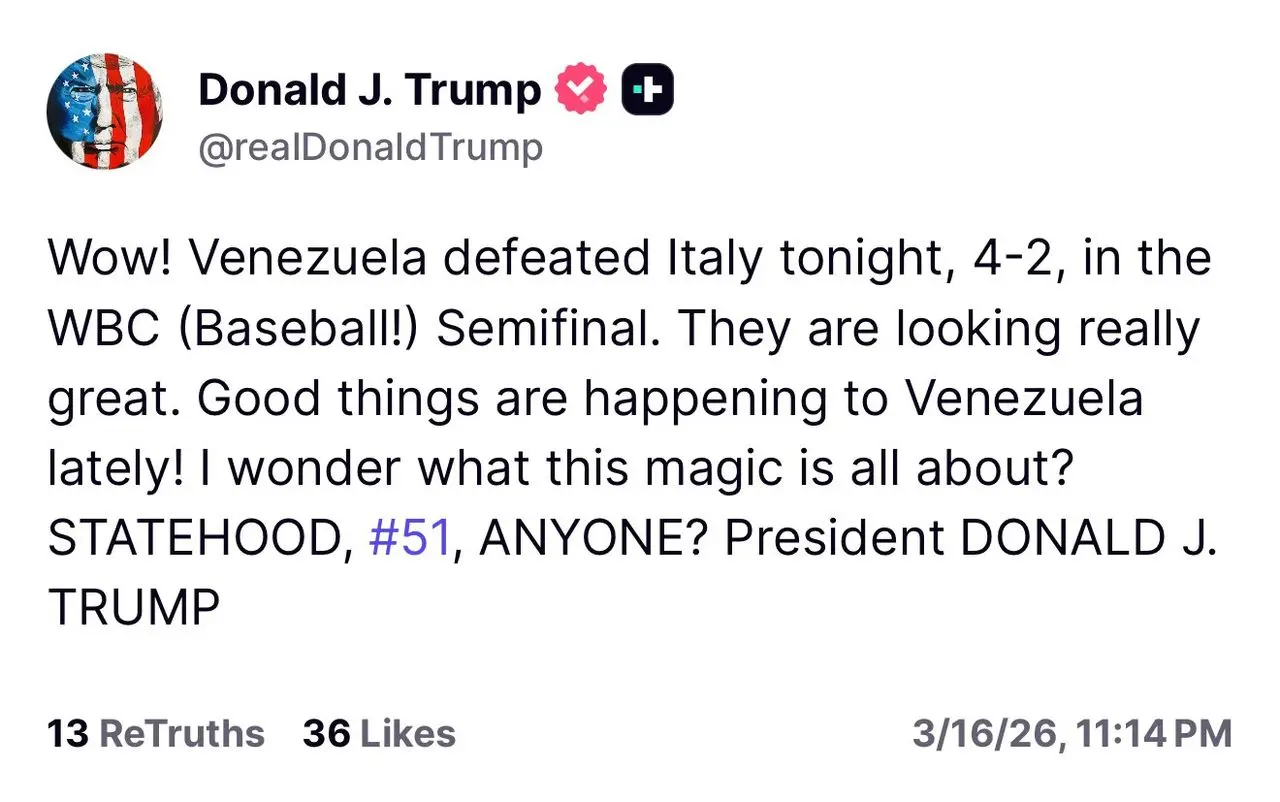Click the red verified checkmark badge
Viewport: 1280px width, 802px height.
[581, 91]
